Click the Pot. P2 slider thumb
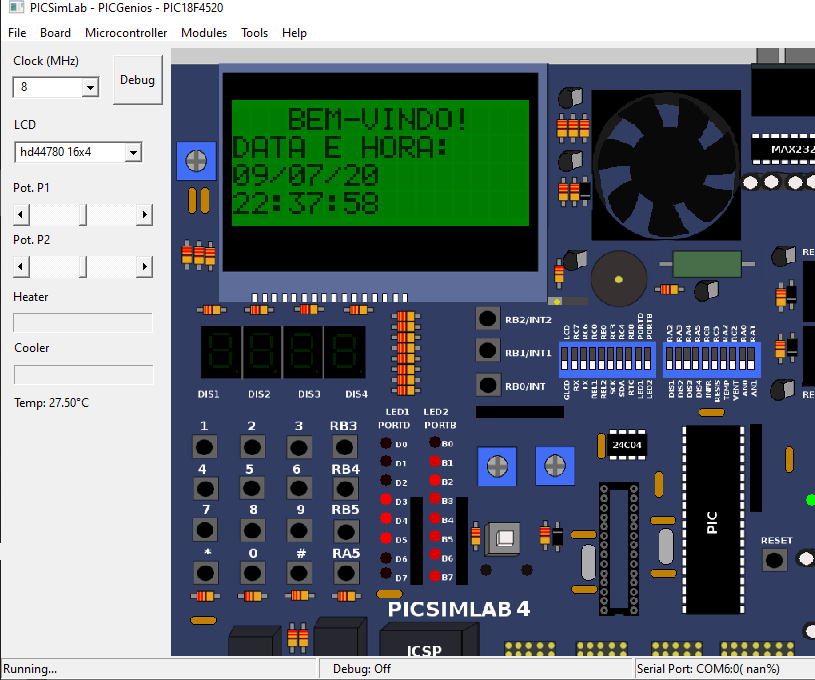 click(x=83, y=267)
